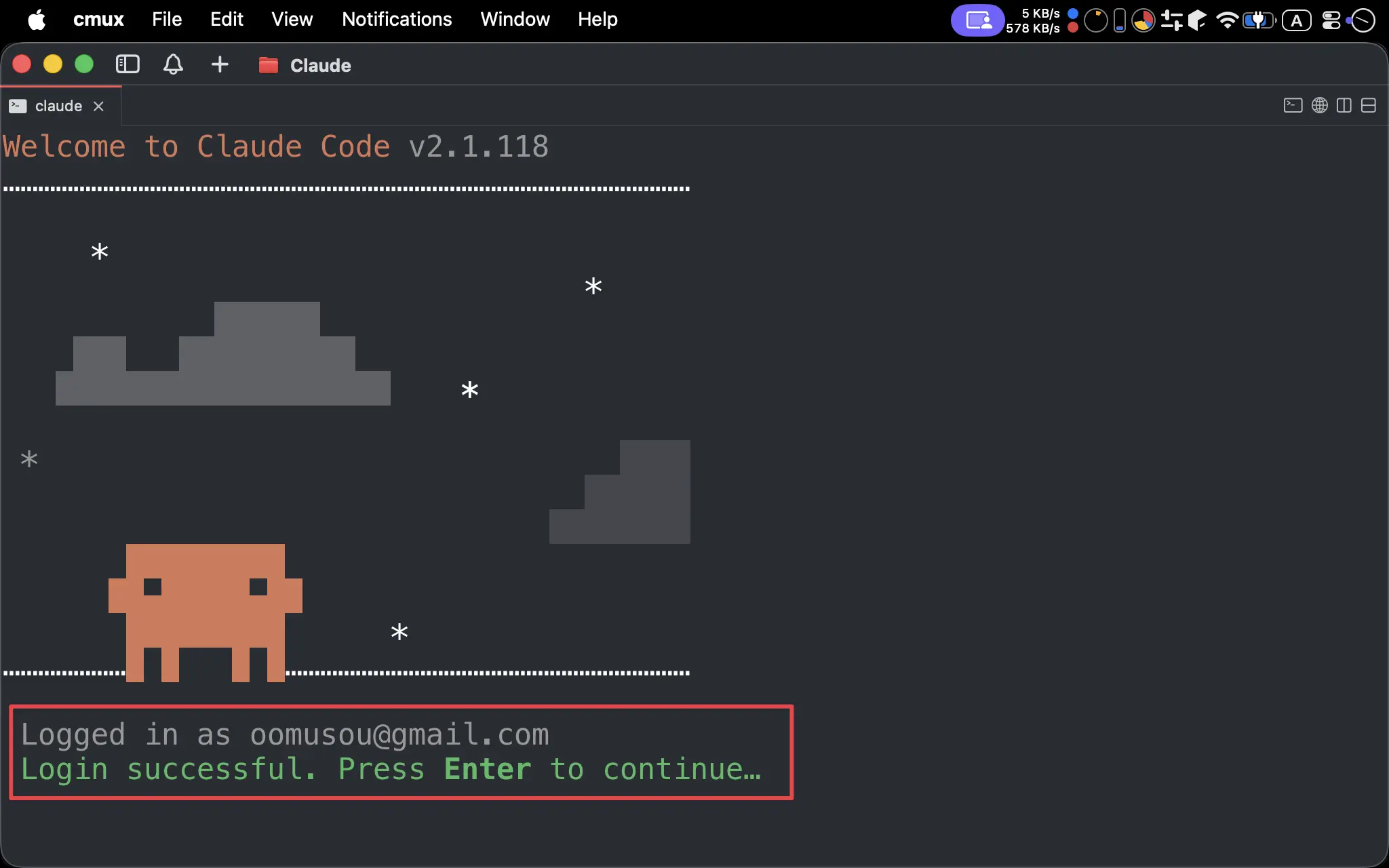The height and width of the screenshot is (868, 1389).
Task: Click the "Welcome to Claude Code" heading
Action: (x=197, y=146)
